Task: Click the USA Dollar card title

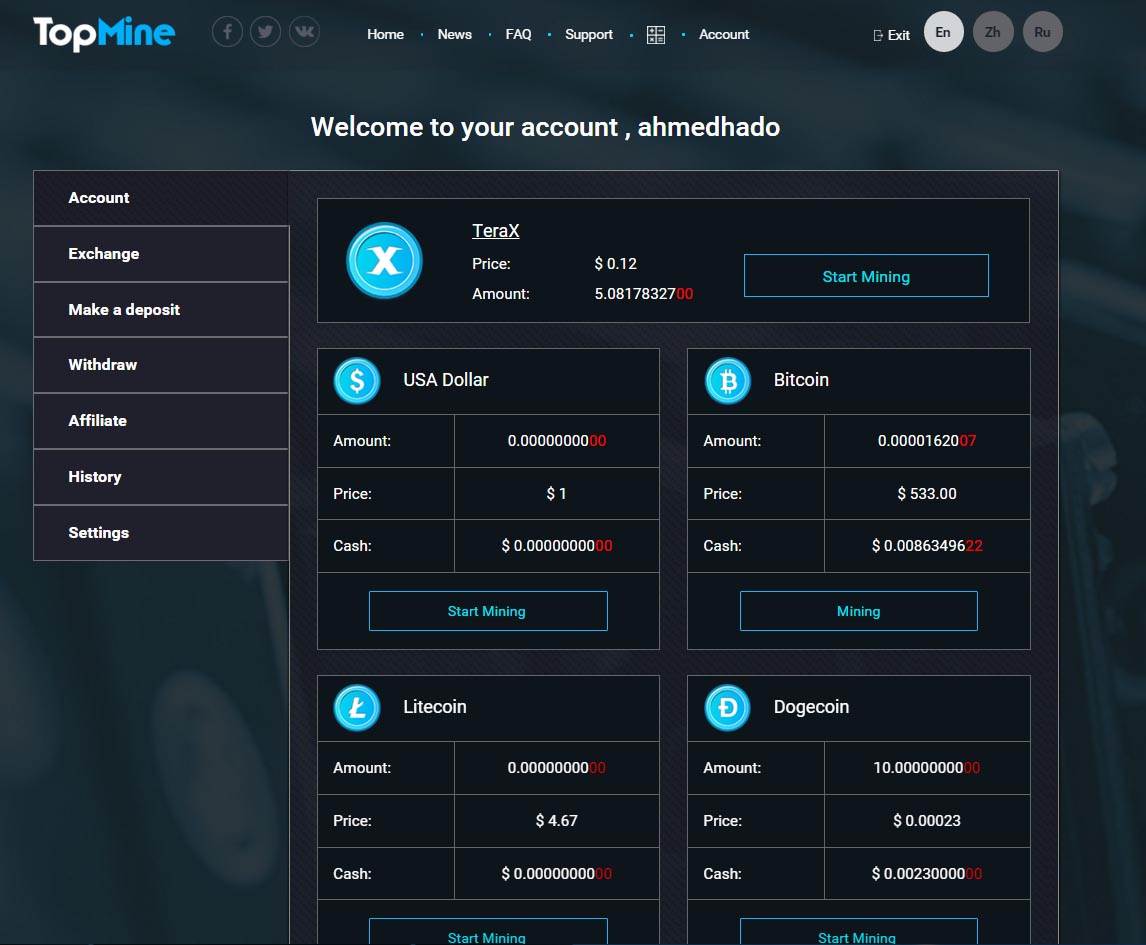Action: [446, 380]
